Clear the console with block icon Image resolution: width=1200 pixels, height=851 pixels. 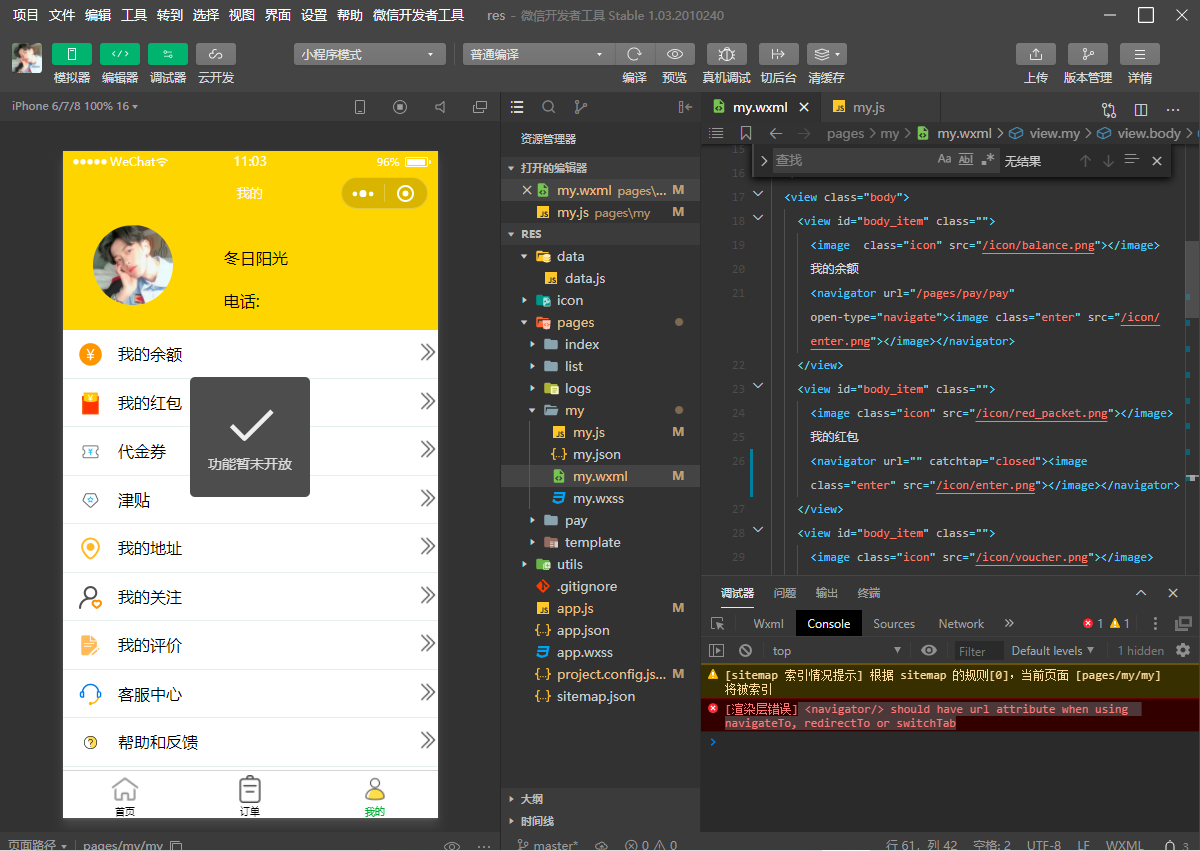click(x=745, y=650)
